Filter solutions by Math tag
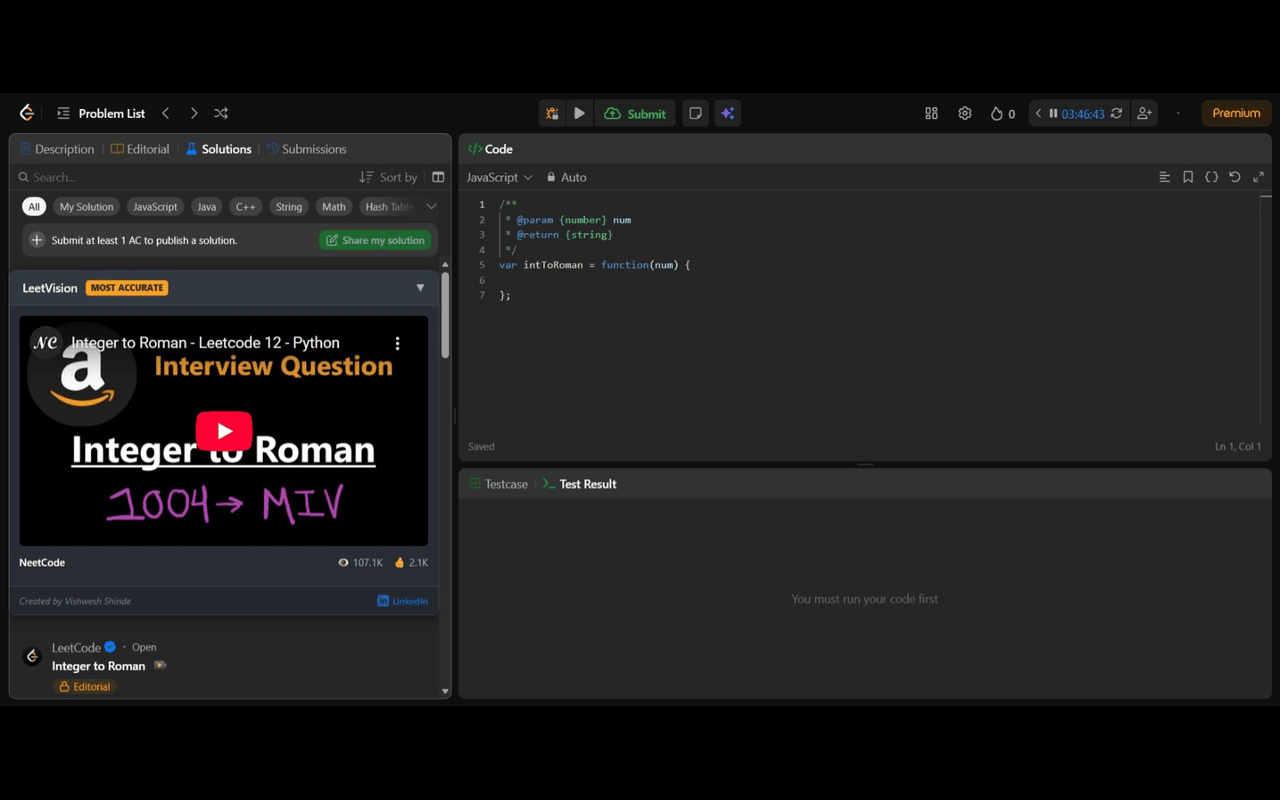The width and height of the screenshot is (1280, 800). tap(334, 207)
